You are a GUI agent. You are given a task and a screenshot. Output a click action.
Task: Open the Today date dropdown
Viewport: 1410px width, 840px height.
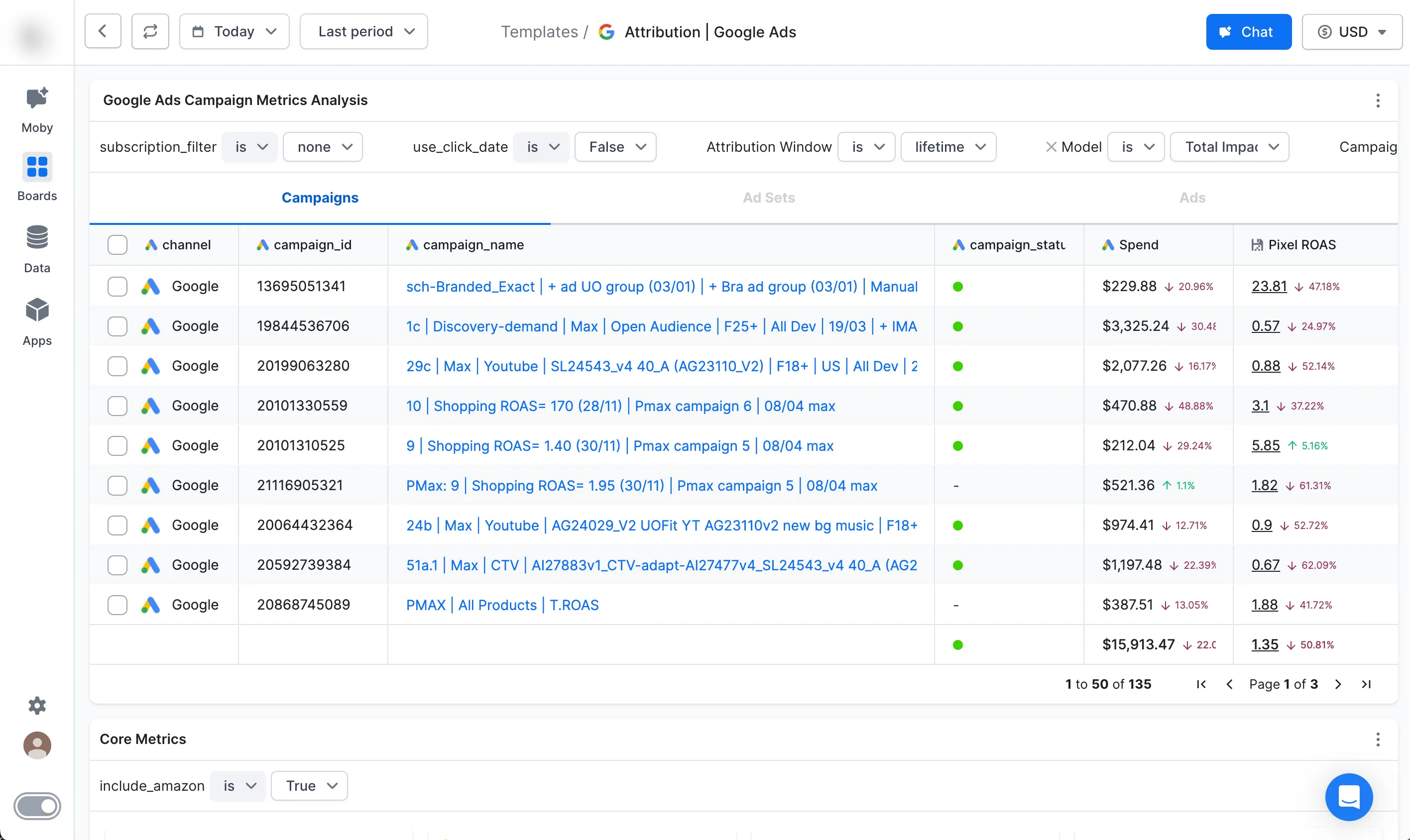[x=234, y=32]
